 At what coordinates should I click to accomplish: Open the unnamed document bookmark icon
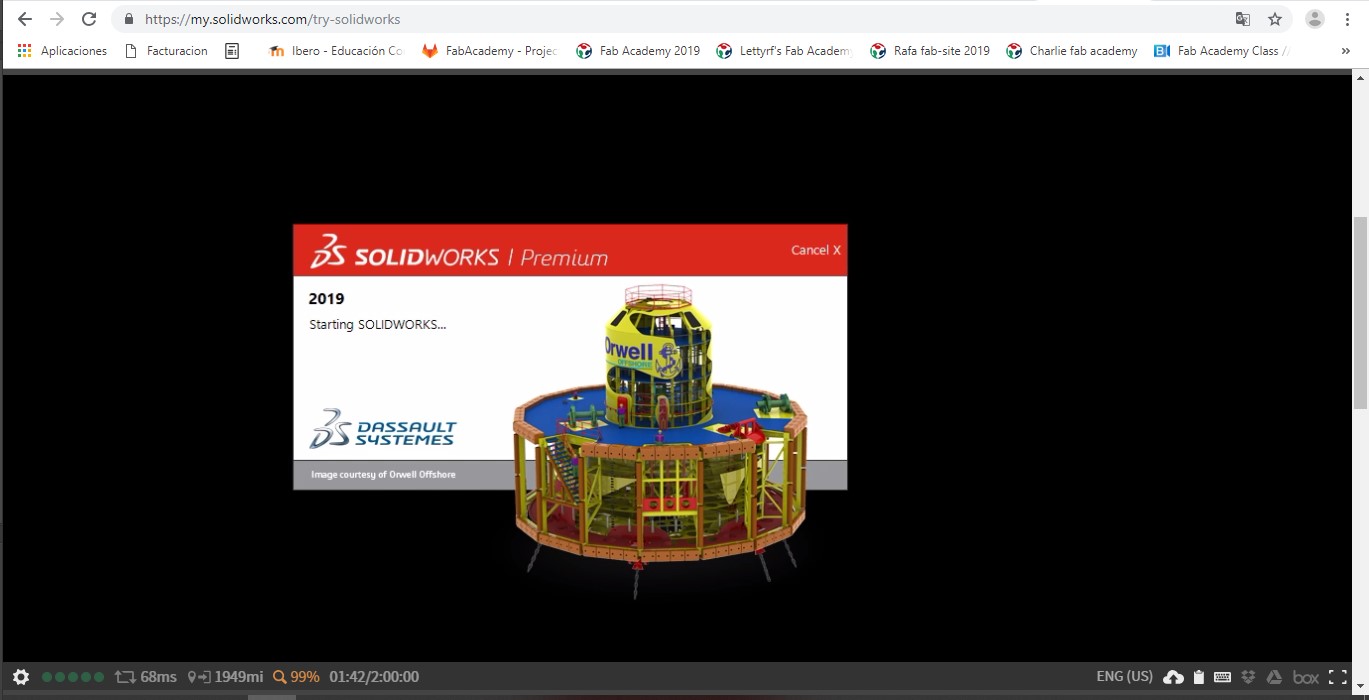(232, 51)
